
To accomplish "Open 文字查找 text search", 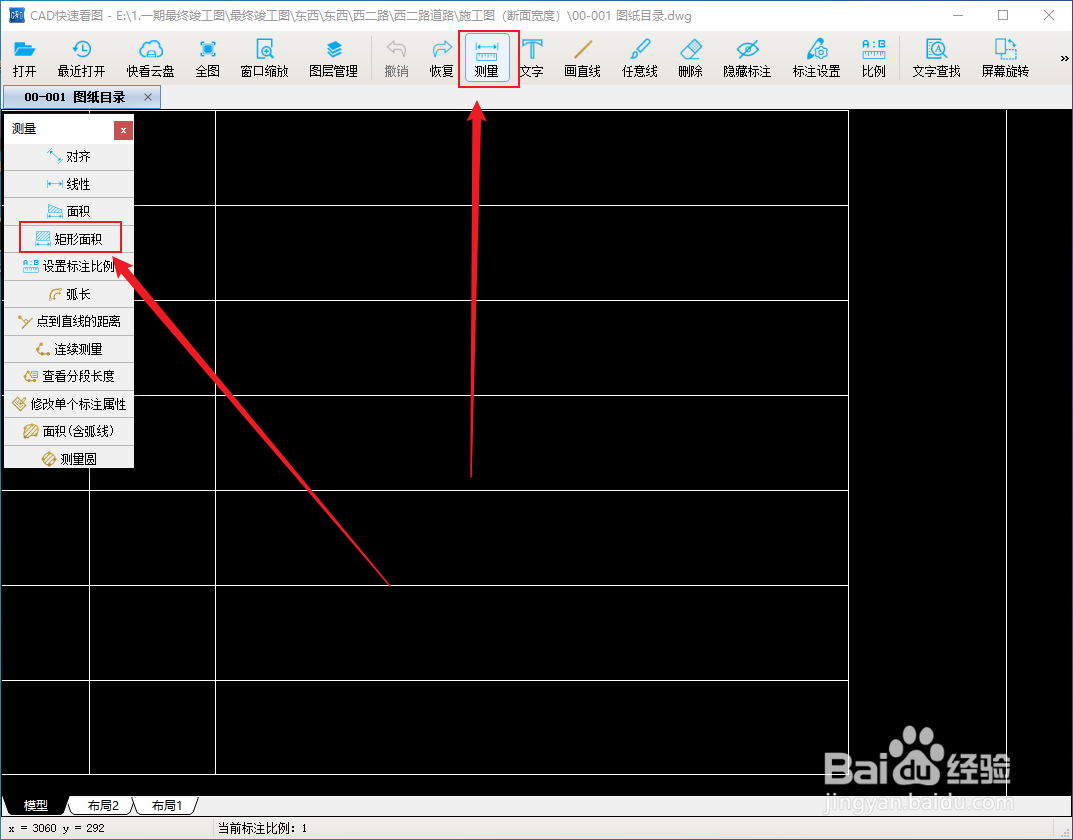I will [936, 58].
